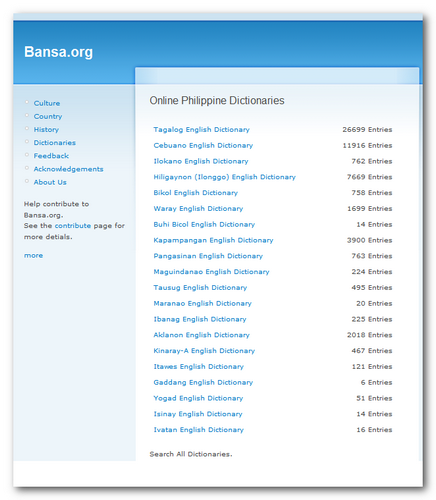Open the Culture menu link
Screen dimensions: 436x500
pyautogui.click(x=47, y=103)
